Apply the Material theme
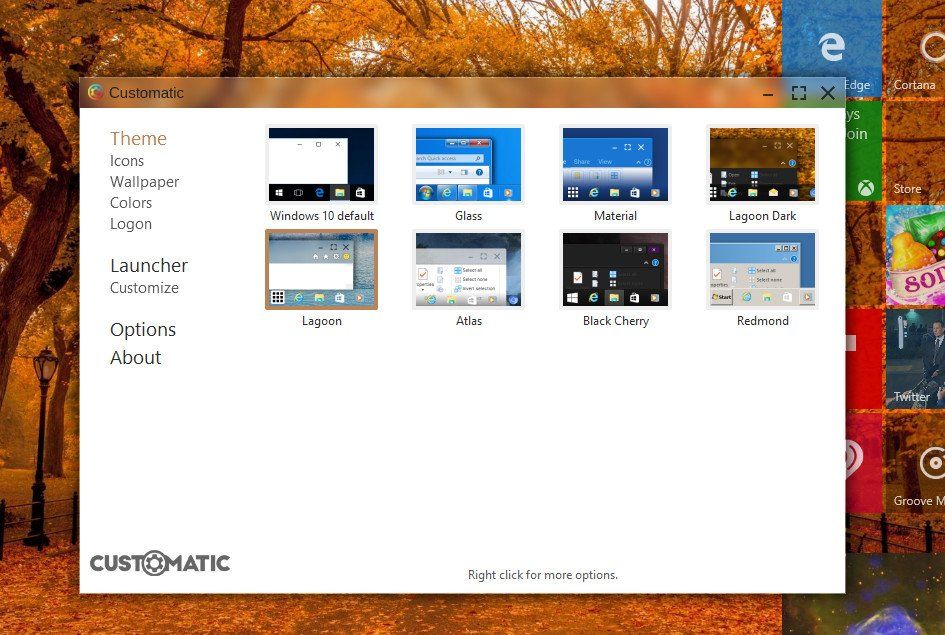 [x=615, y=164]
